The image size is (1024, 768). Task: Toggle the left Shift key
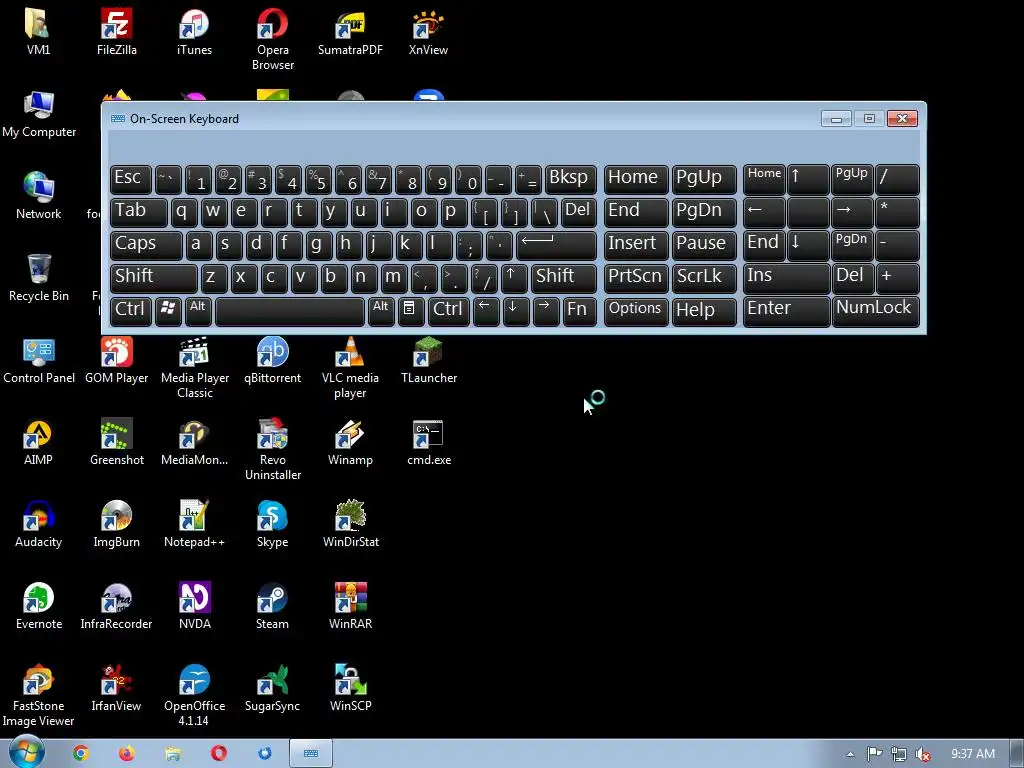(153, 278)
